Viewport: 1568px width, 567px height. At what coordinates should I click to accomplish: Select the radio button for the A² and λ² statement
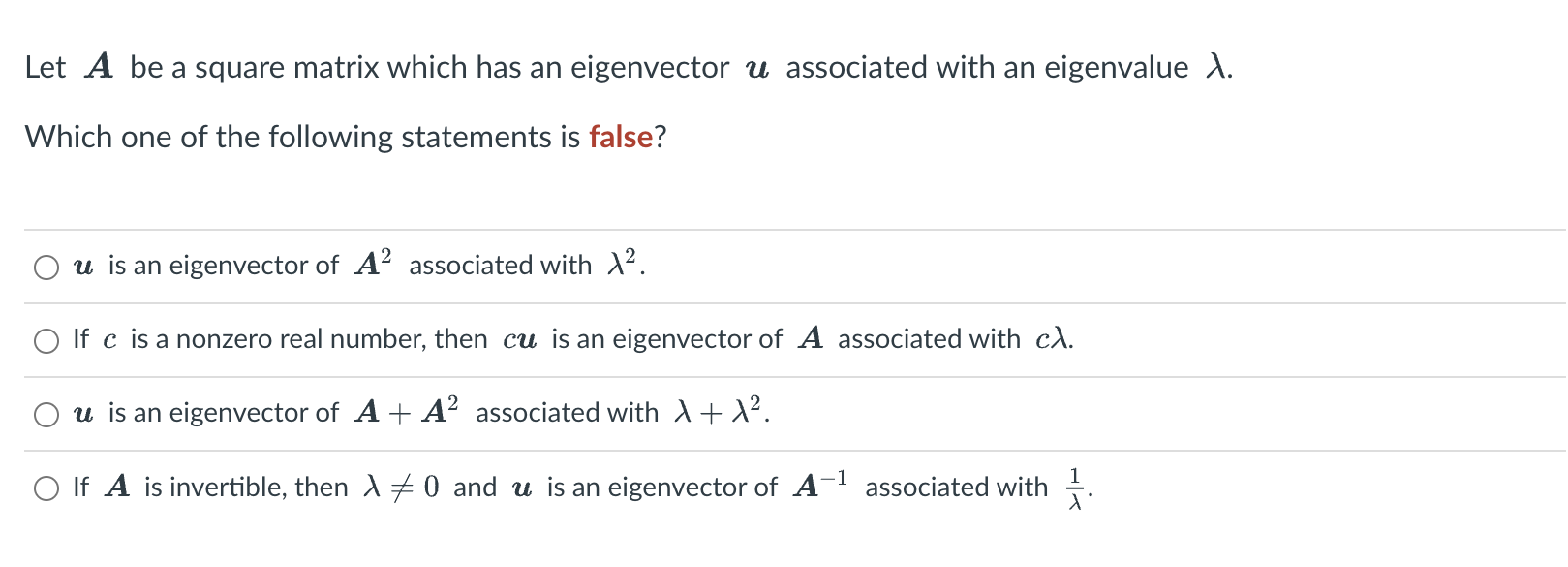[x=46, y=268]
